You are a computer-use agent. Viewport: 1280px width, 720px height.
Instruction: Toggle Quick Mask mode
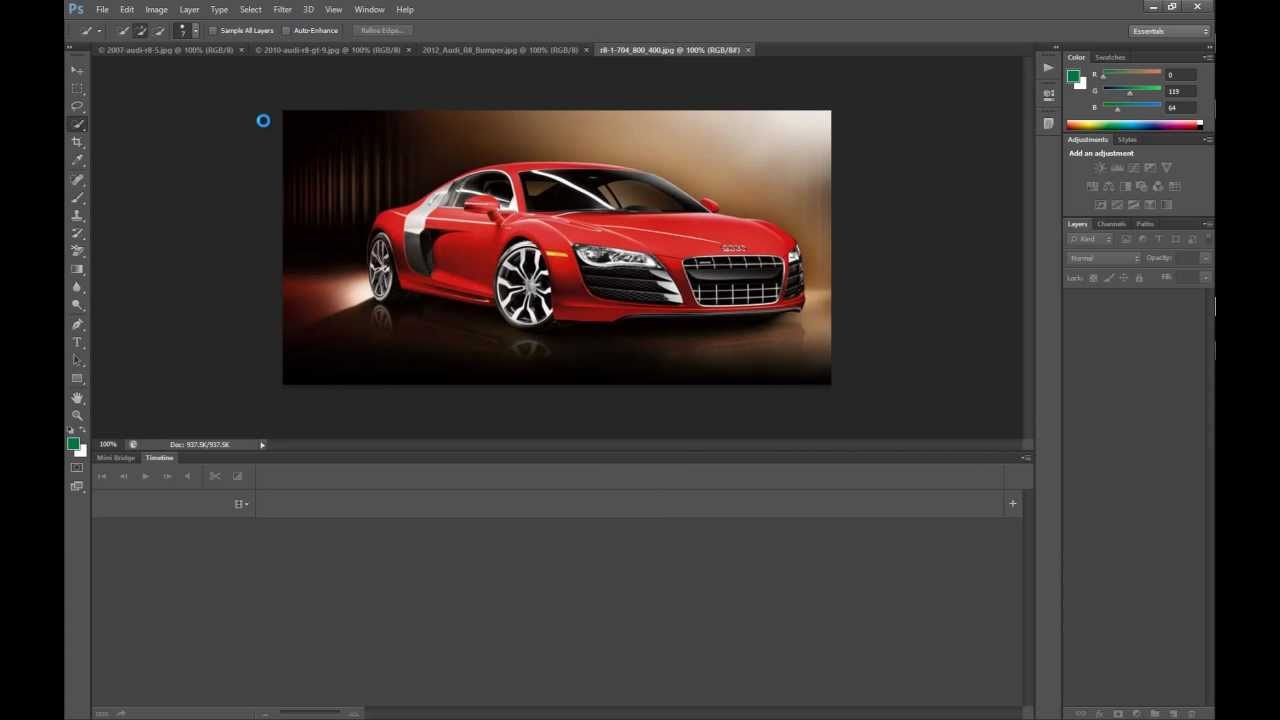click(77, 468)
